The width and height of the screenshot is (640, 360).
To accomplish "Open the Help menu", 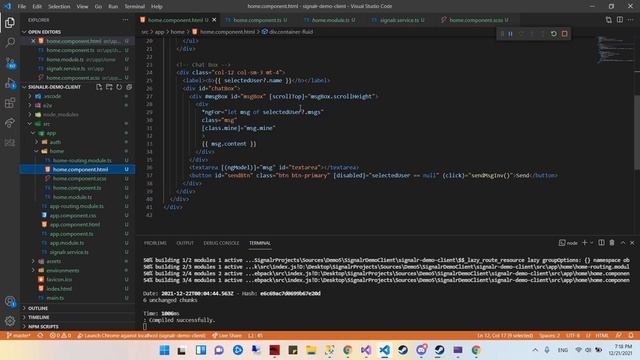I will [x=157, y=7].
